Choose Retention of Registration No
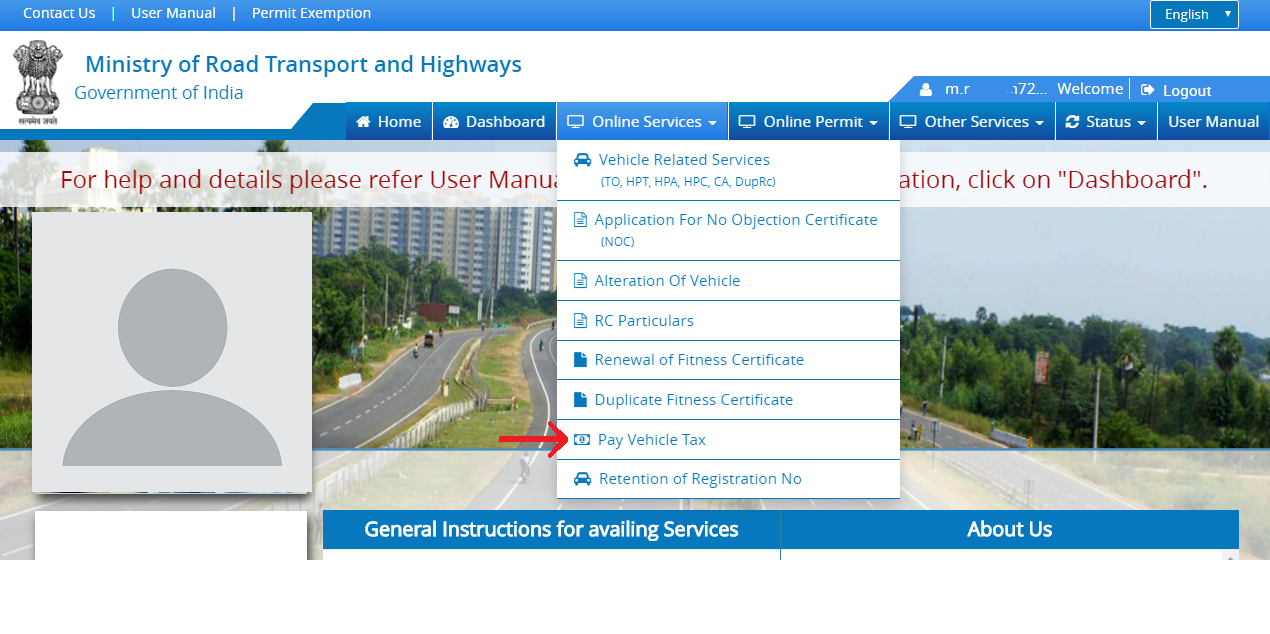Viewport: 1270px width, 634px height. tap(728, 479)
